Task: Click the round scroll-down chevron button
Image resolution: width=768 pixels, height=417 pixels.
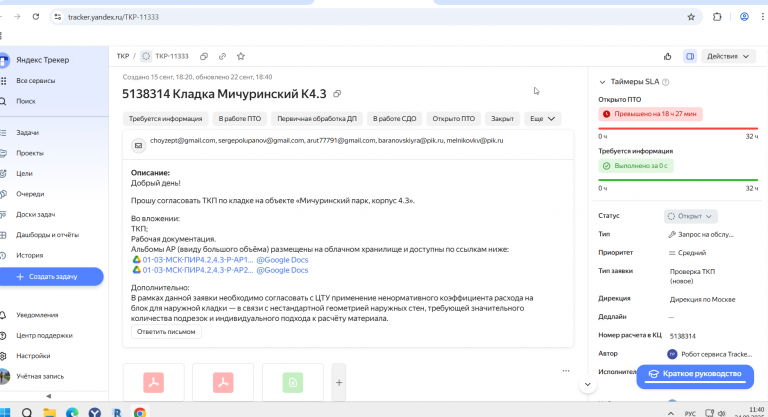Action: [x=587, y=385]
